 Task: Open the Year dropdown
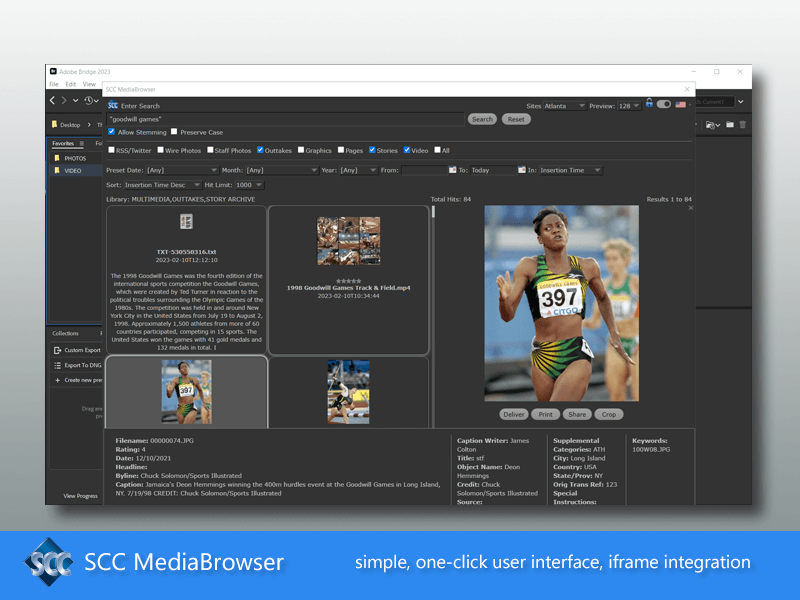358,170
